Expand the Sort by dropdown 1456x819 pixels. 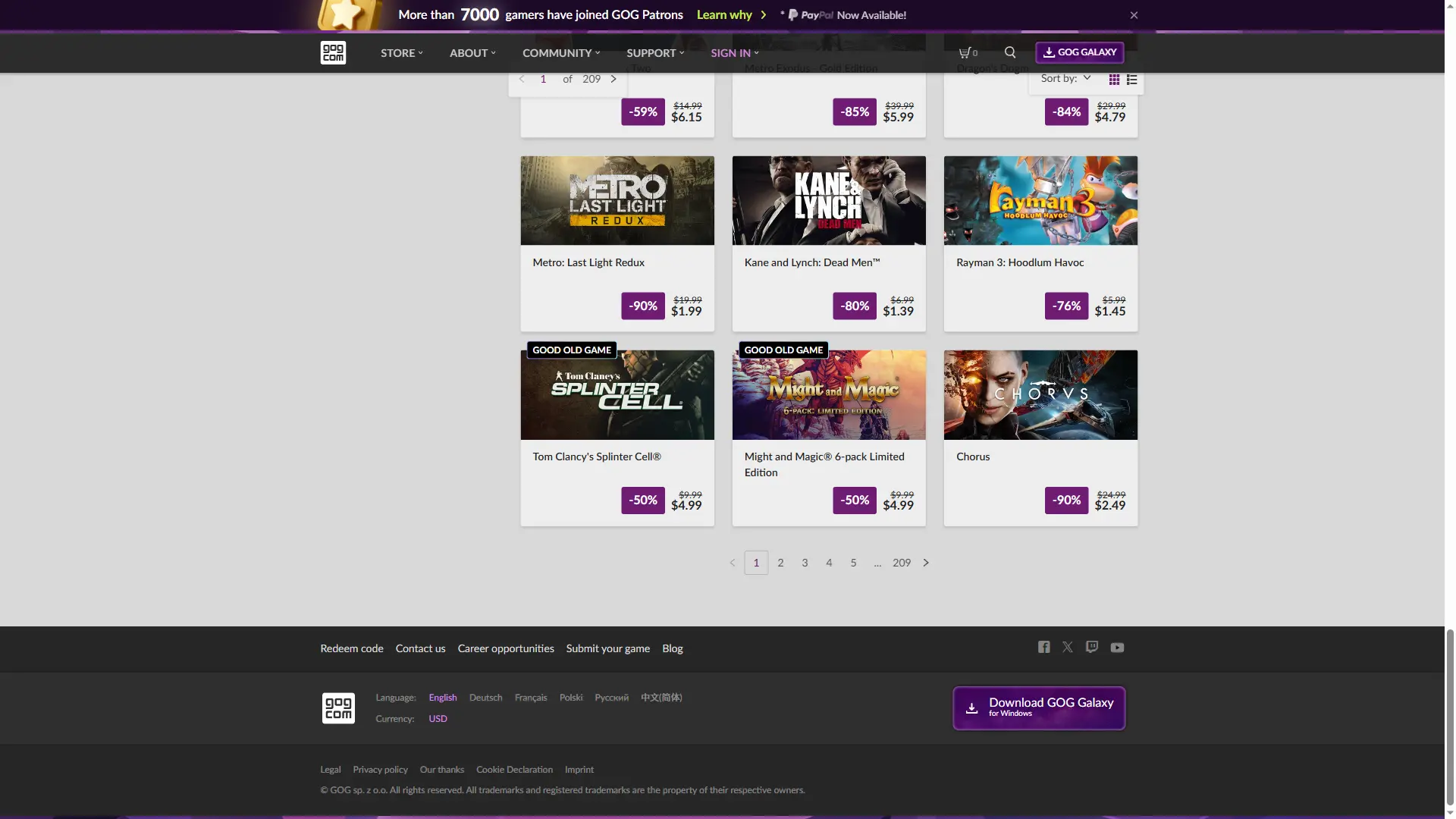coord(1065,78)
